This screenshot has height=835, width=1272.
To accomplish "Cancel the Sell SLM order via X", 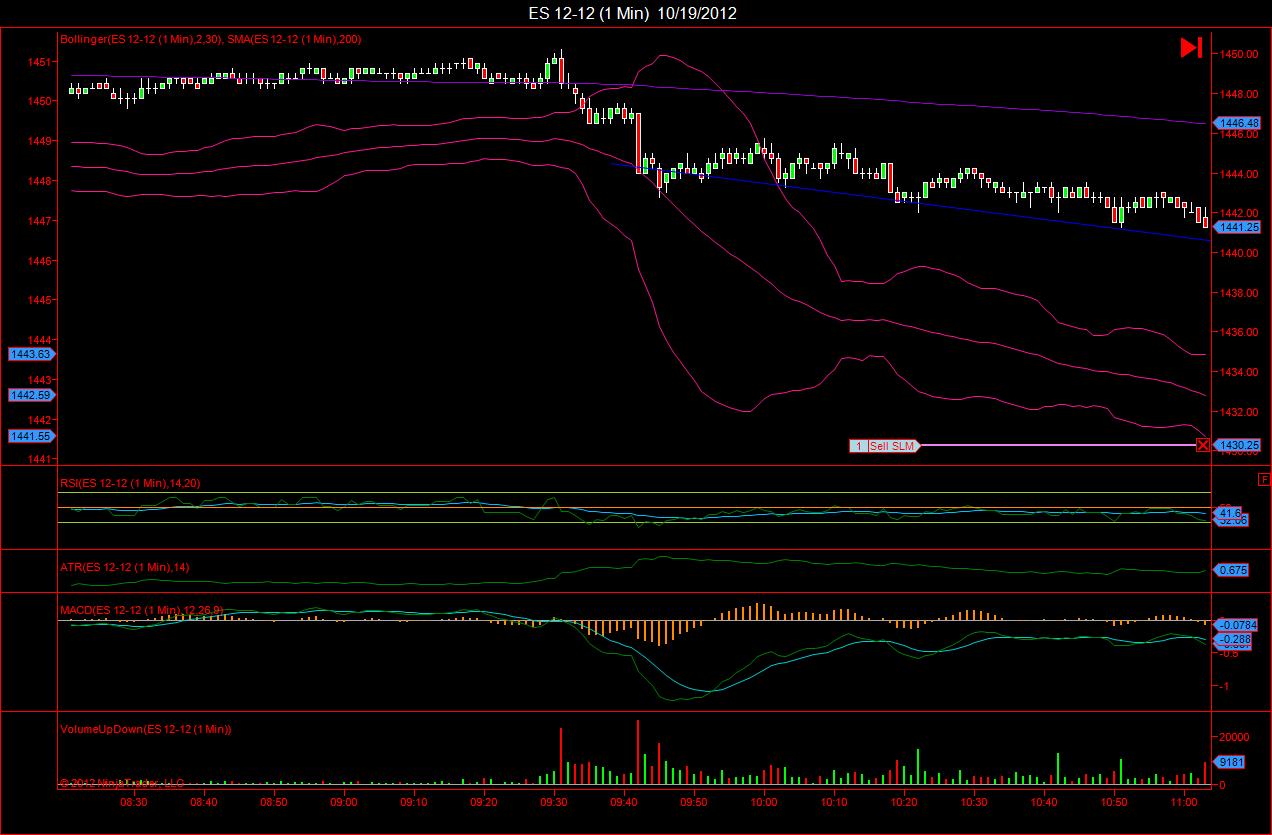I will (1203, 445).
